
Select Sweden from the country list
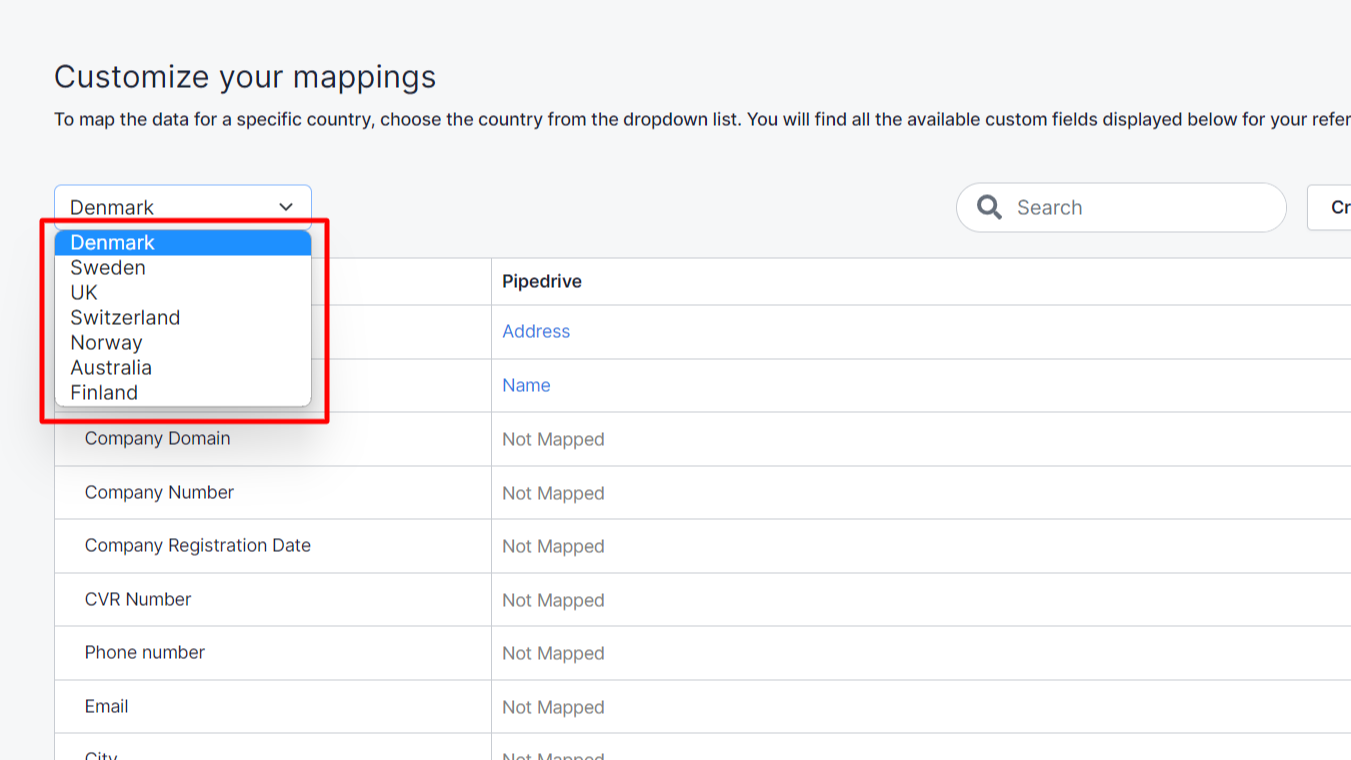pos(107,267)
